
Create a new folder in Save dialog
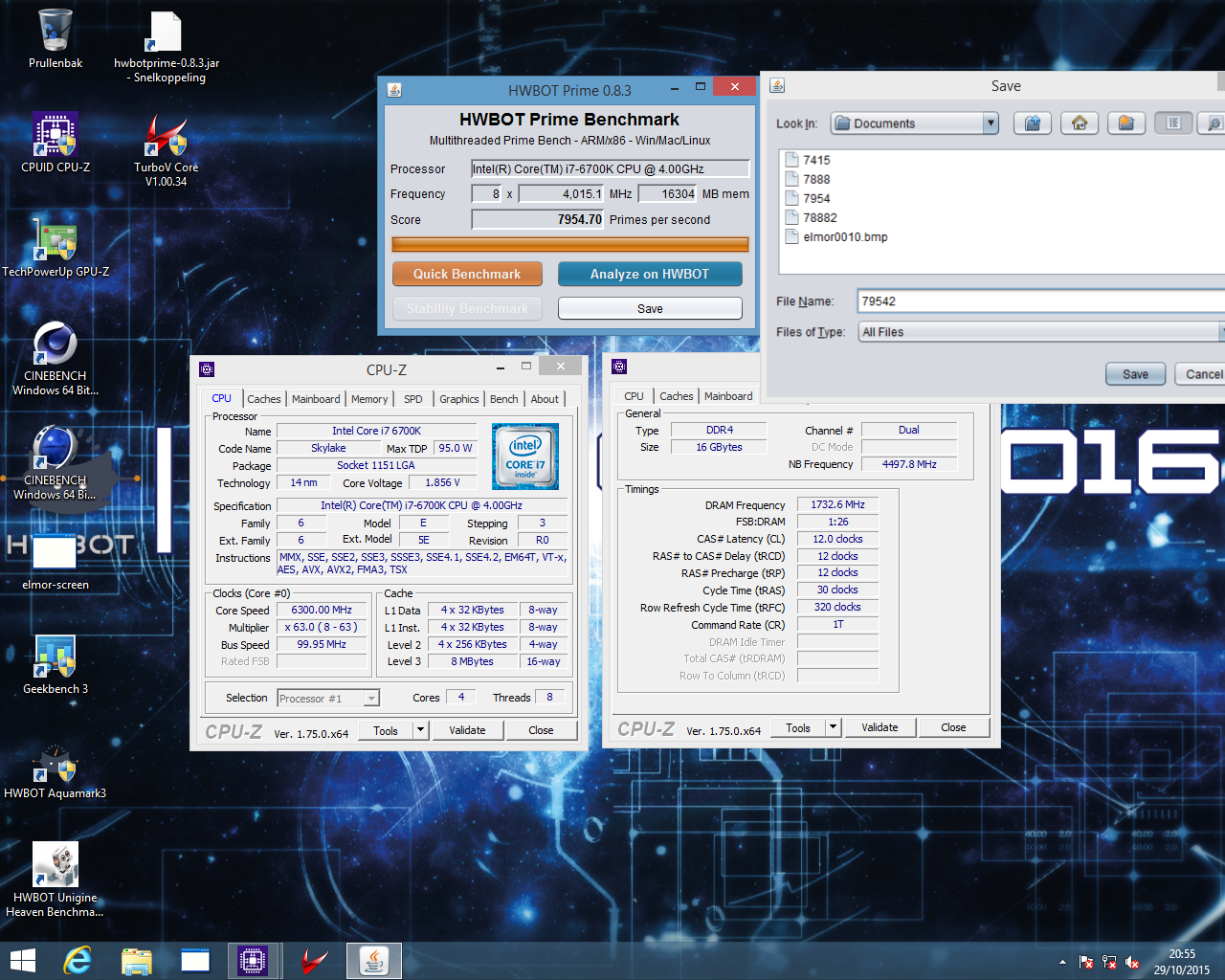pos(1126,122)
